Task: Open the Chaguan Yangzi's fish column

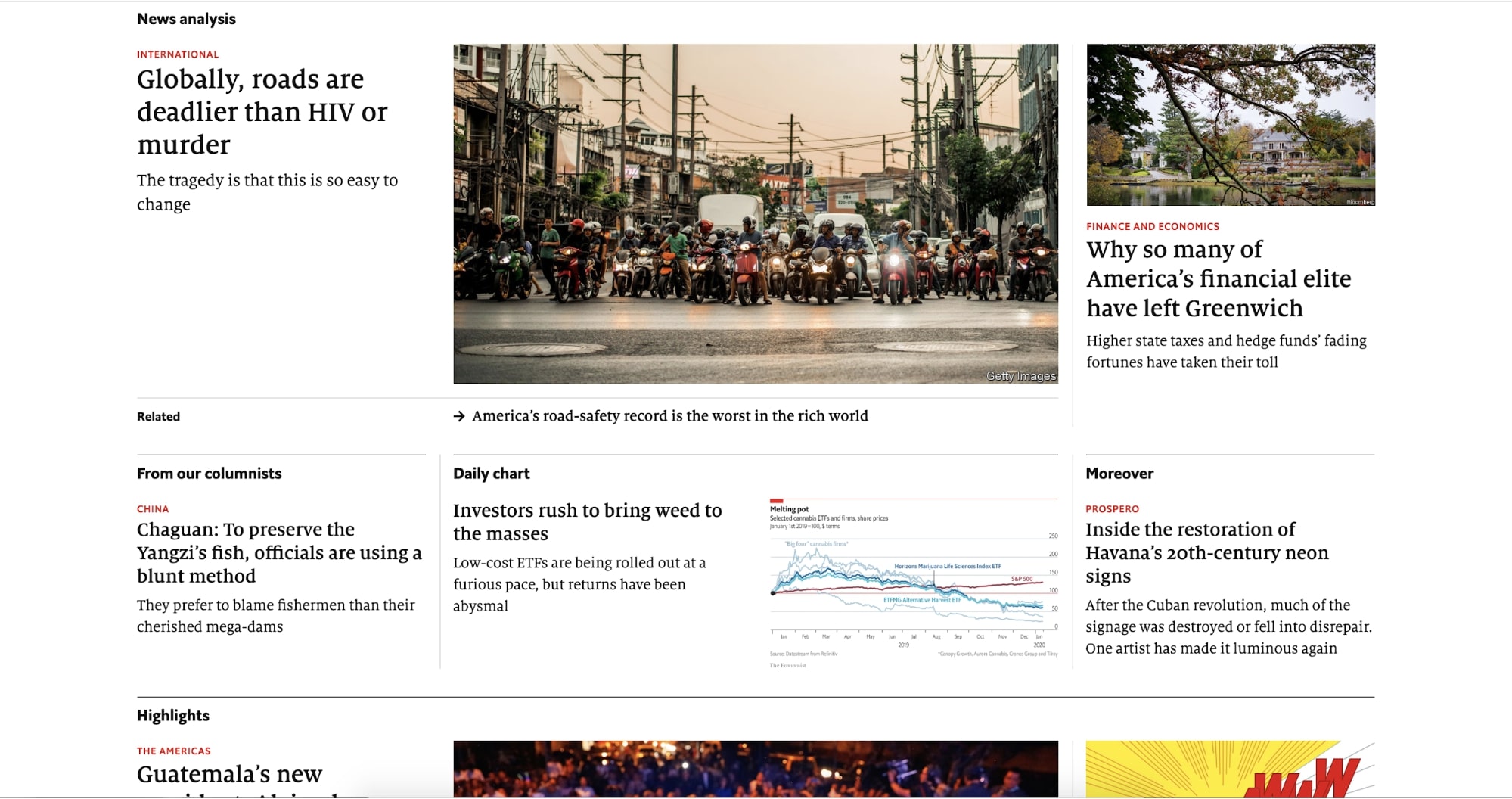Action: [x=279, y=552]
